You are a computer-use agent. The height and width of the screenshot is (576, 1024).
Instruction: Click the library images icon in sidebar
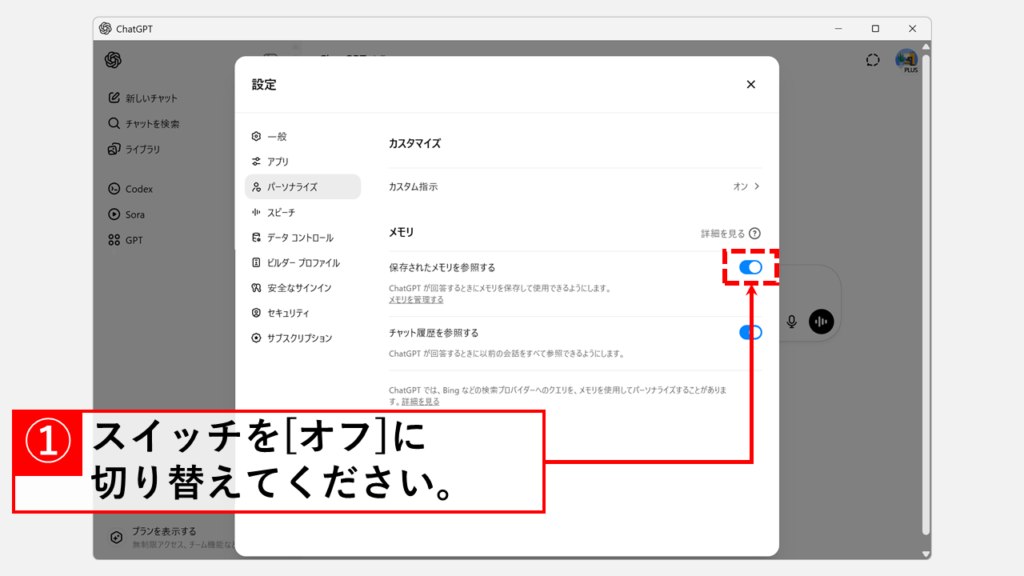114,149
